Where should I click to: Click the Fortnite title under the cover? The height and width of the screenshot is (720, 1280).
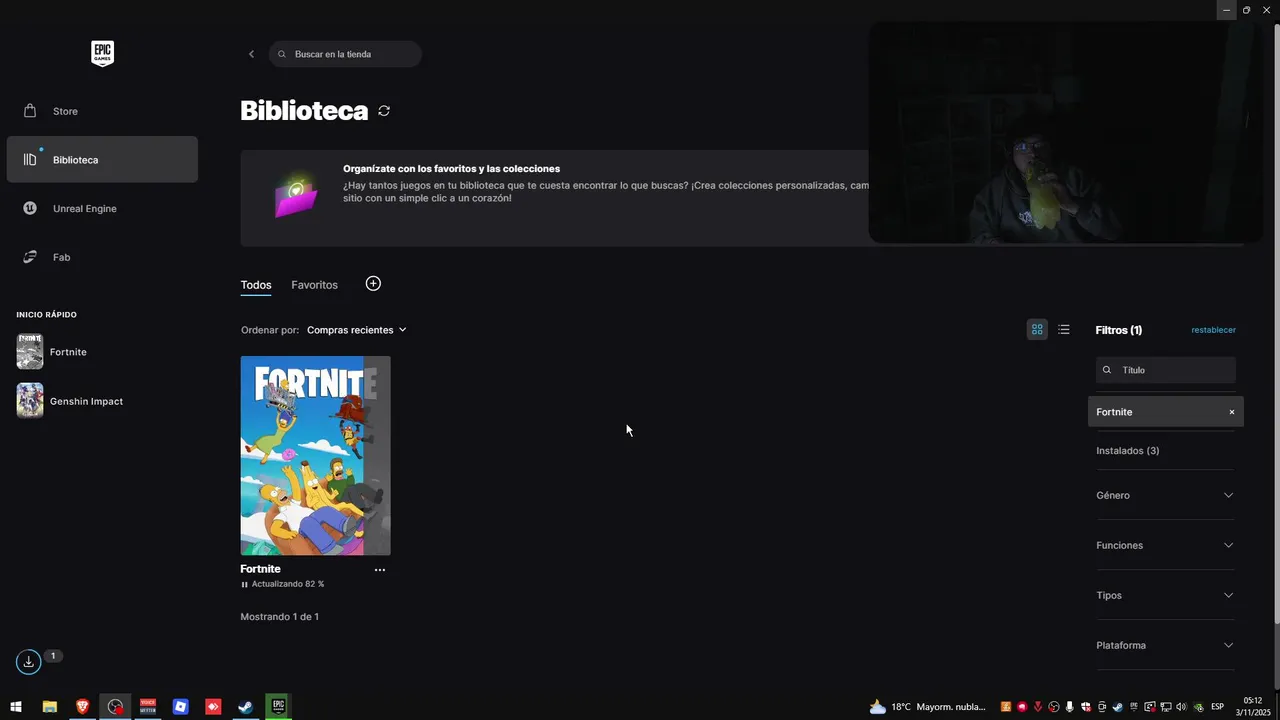pyautogui.click(x=260, y=569)
